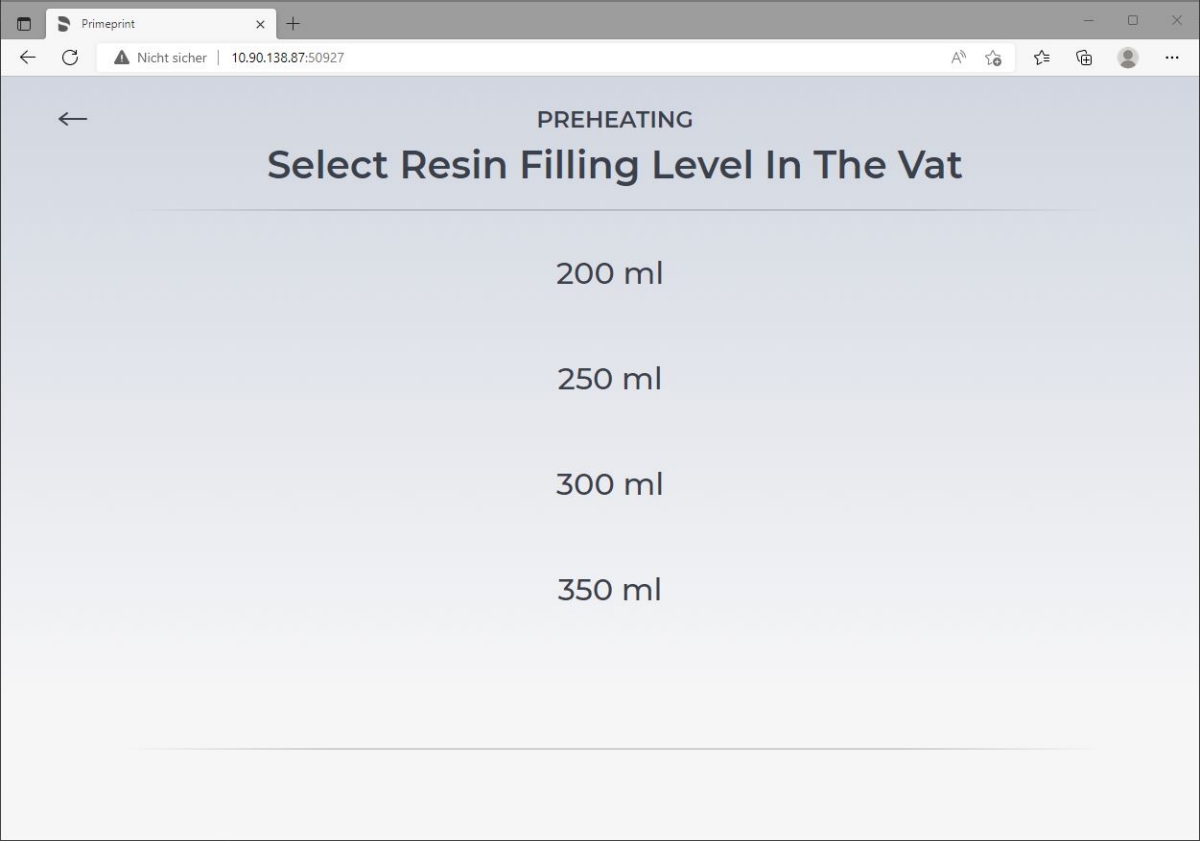Choose the 250 ml resin level
Viewport: 1200px width, 841px height.
pyautogui.click(x=609, y=379)
